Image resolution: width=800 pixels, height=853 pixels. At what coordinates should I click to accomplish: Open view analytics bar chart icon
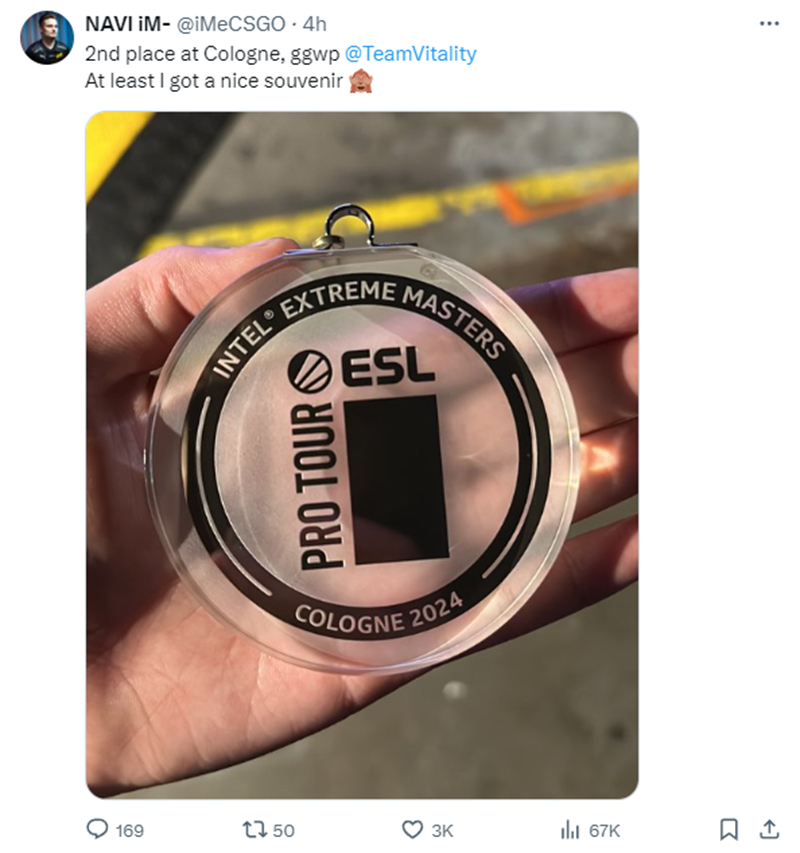569,830
